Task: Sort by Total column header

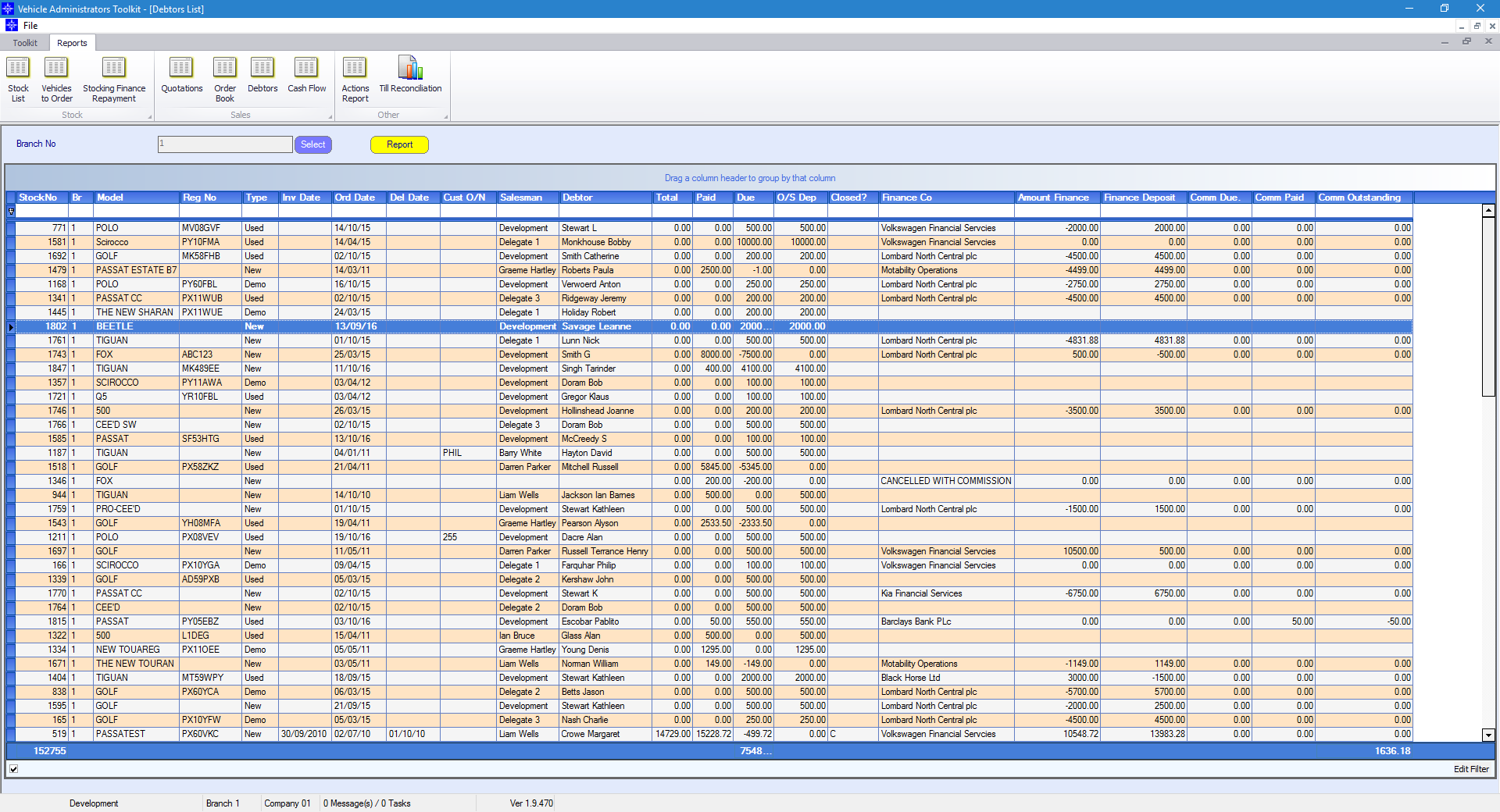Action: (x=673, y=198)
